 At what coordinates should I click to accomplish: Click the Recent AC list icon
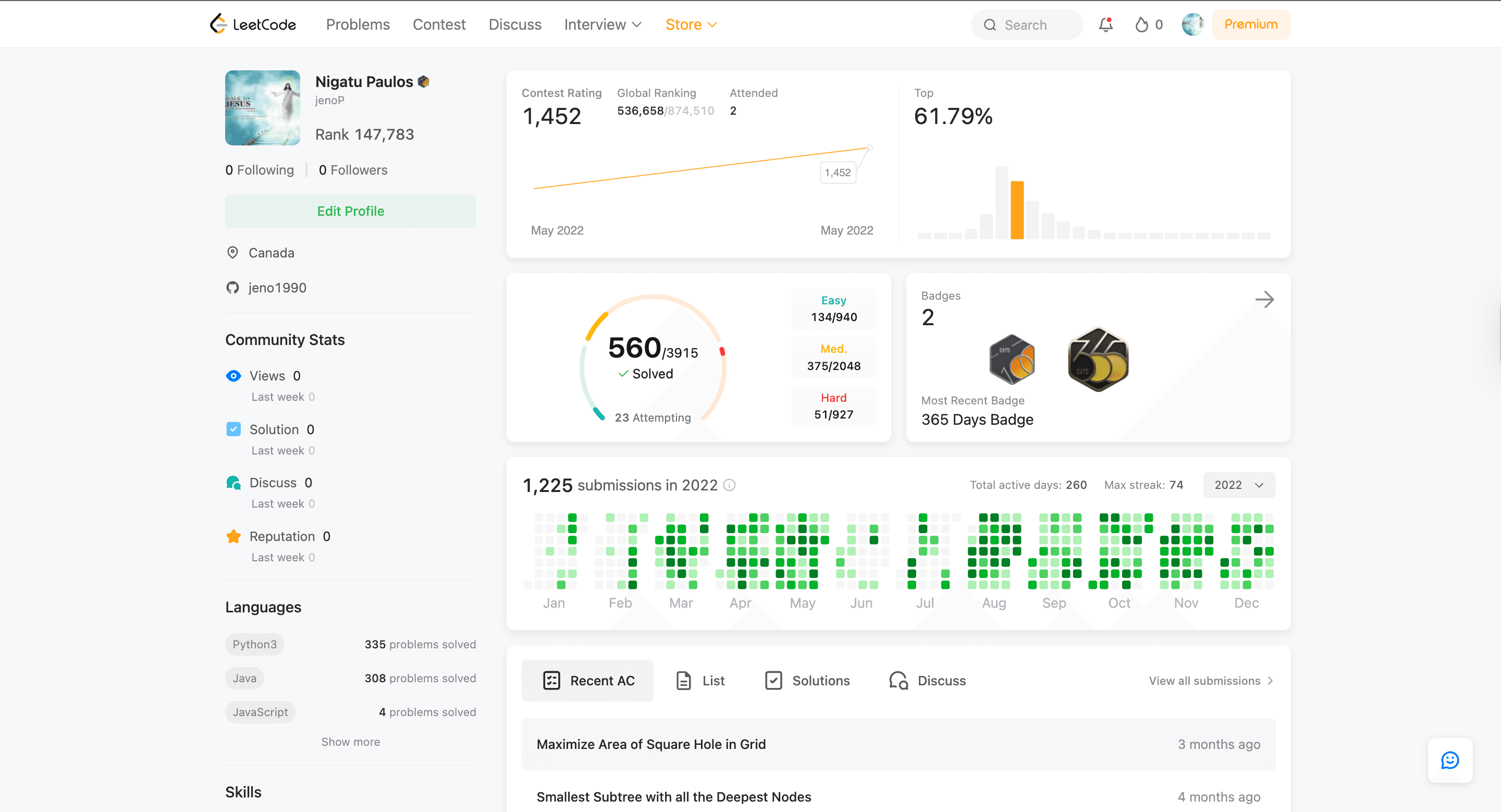[551, 680]
